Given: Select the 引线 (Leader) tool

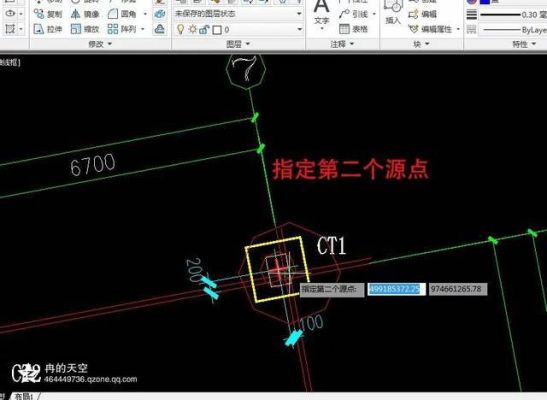Looking at the screenshot, I should [353, 14].
